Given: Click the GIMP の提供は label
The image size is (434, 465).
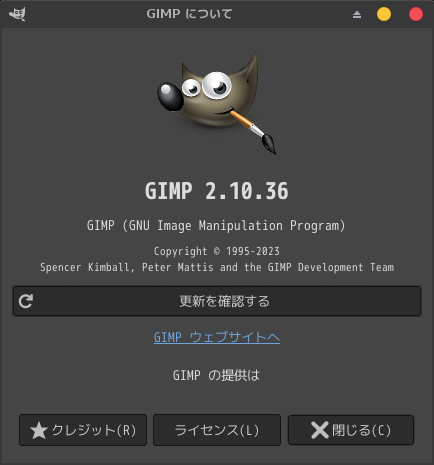Looking at the screenshot, I should [x=216, y=375].
